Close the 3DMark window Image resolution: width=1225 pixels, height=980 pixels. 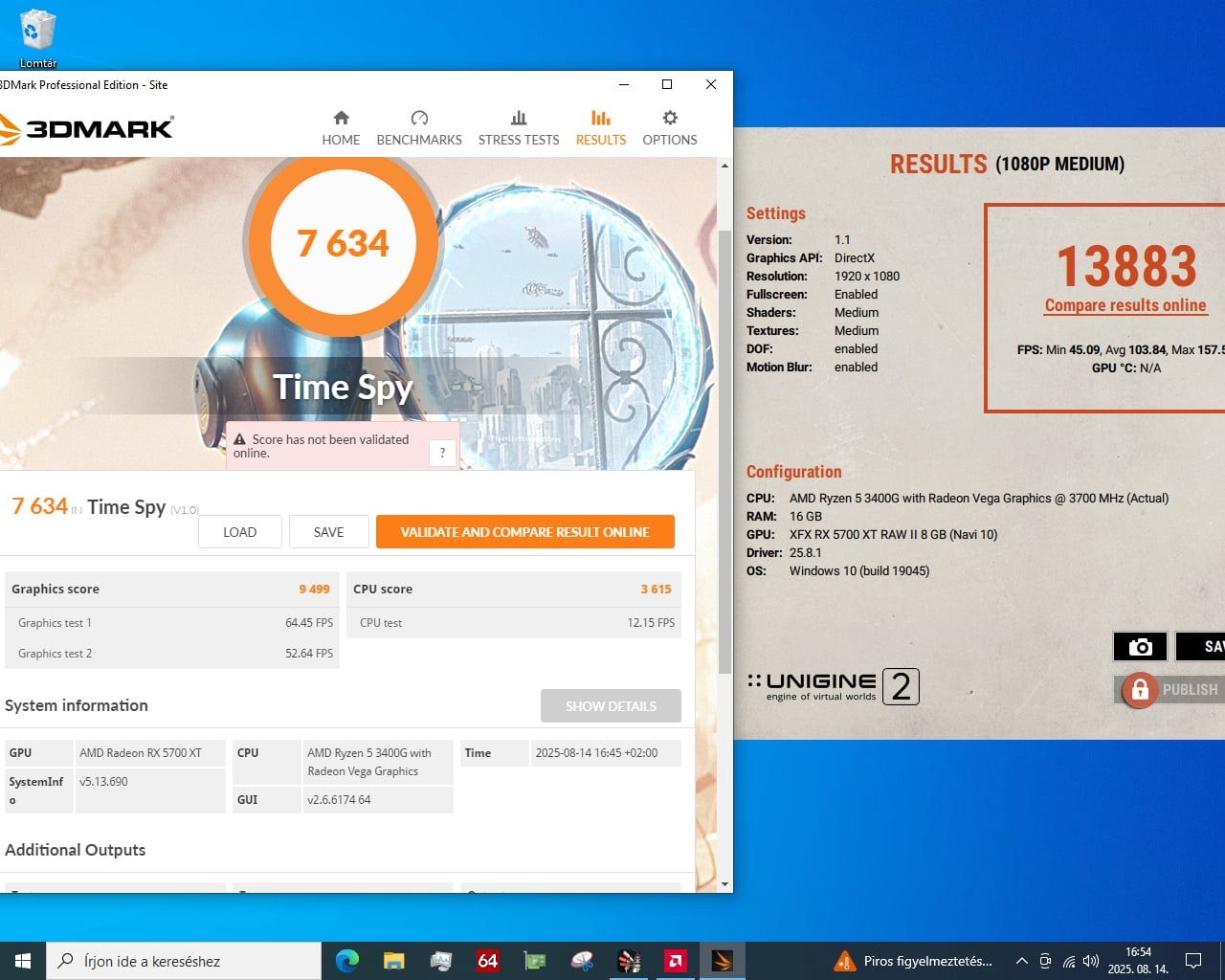pos(711,84)
